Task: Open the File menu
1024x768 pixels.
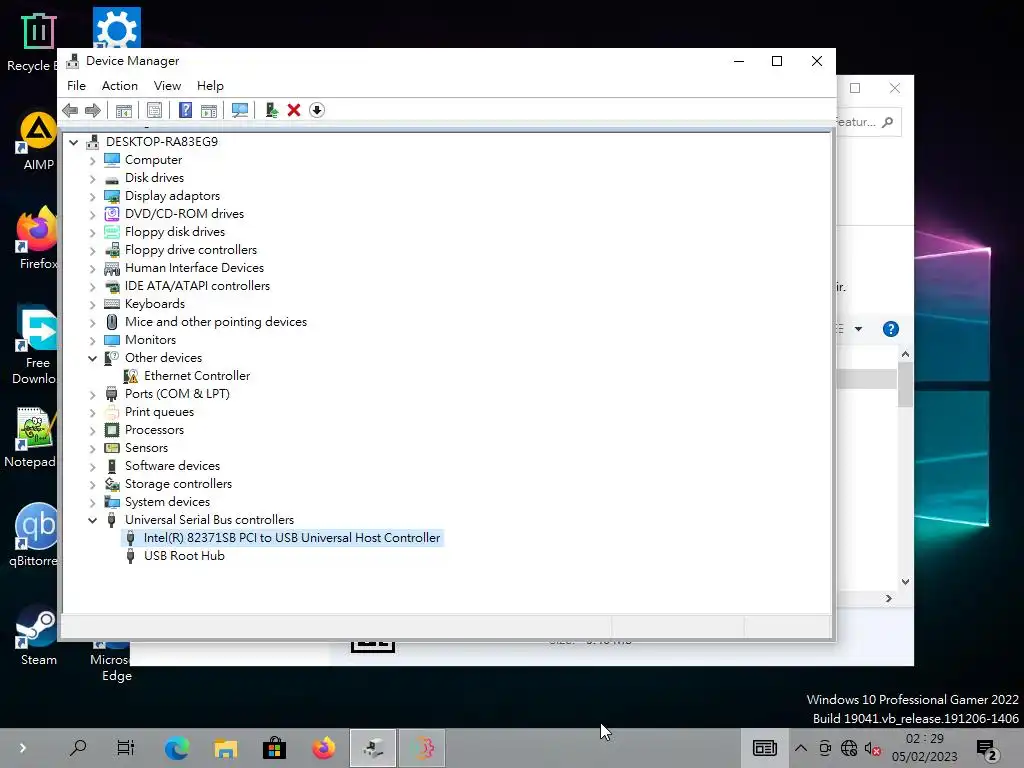Action: (76, 86)
